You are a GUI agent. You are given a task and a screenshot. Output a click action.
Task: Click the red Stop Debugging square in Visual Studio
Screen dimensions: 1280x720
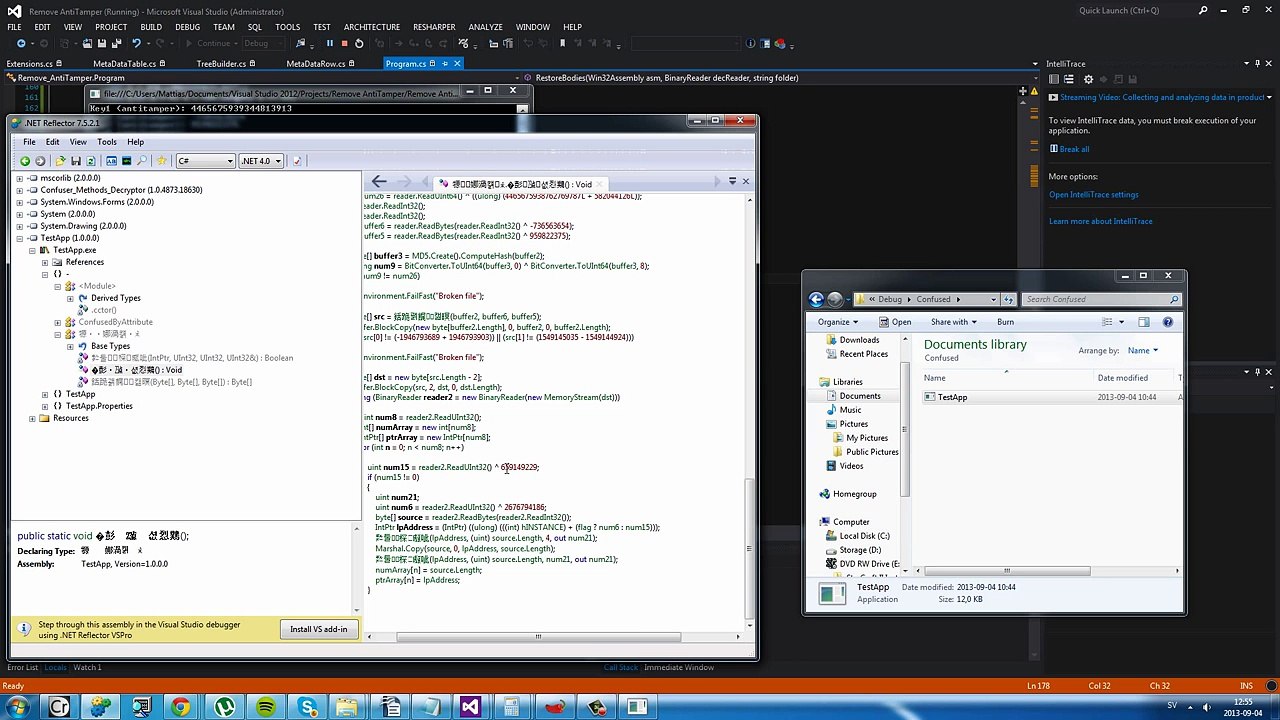[344, 43]
